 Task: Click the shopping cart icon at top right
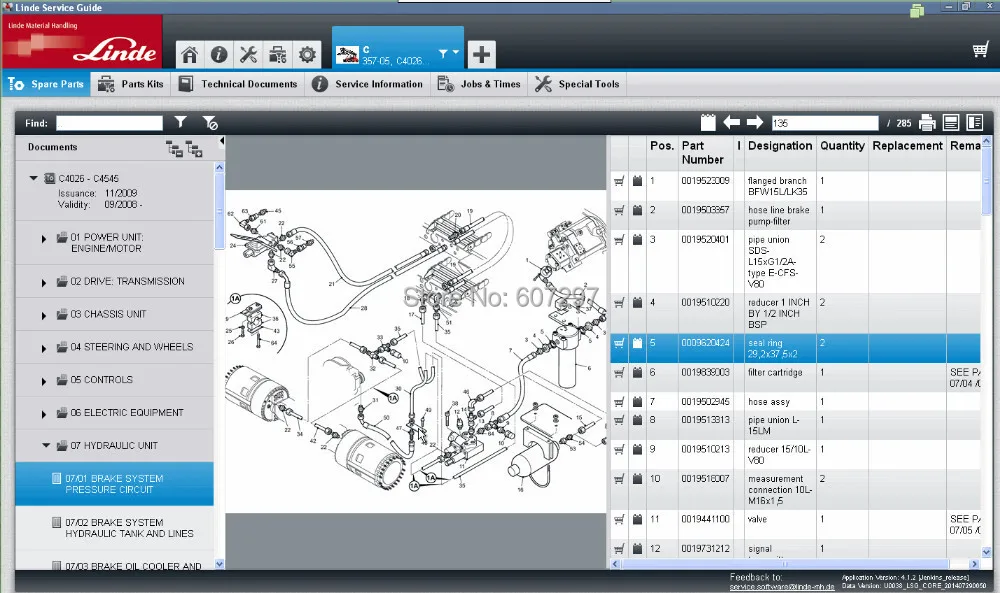[980, 50]
